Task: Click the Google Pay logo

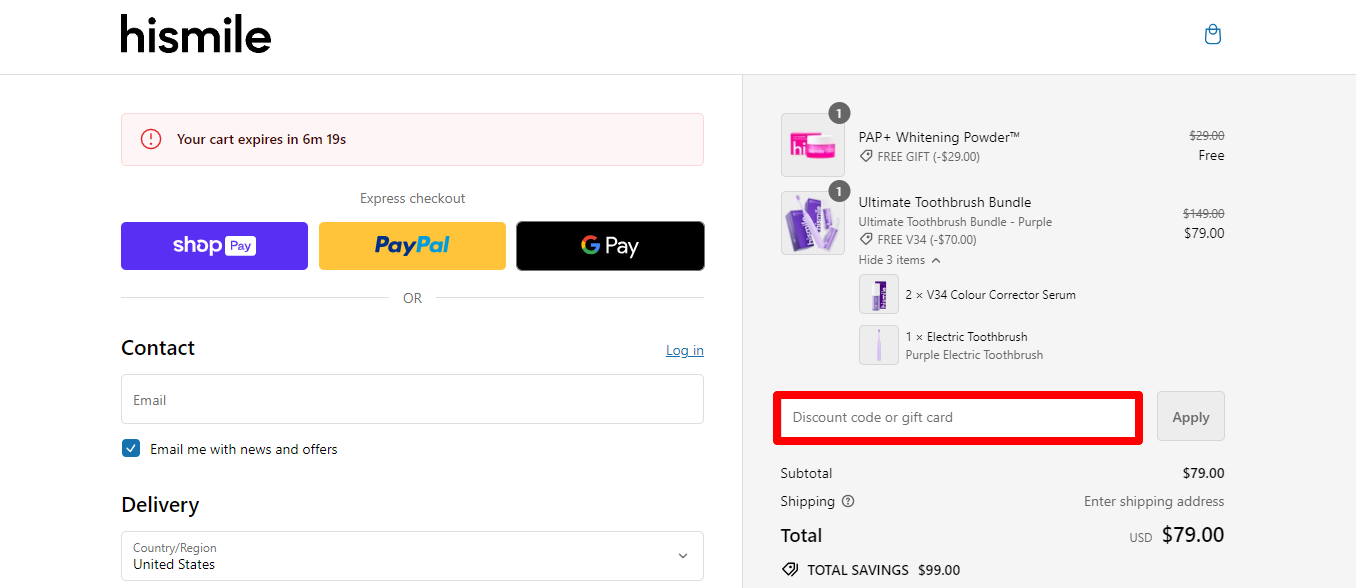Action: pyautogui.click(x=610, y=245)
